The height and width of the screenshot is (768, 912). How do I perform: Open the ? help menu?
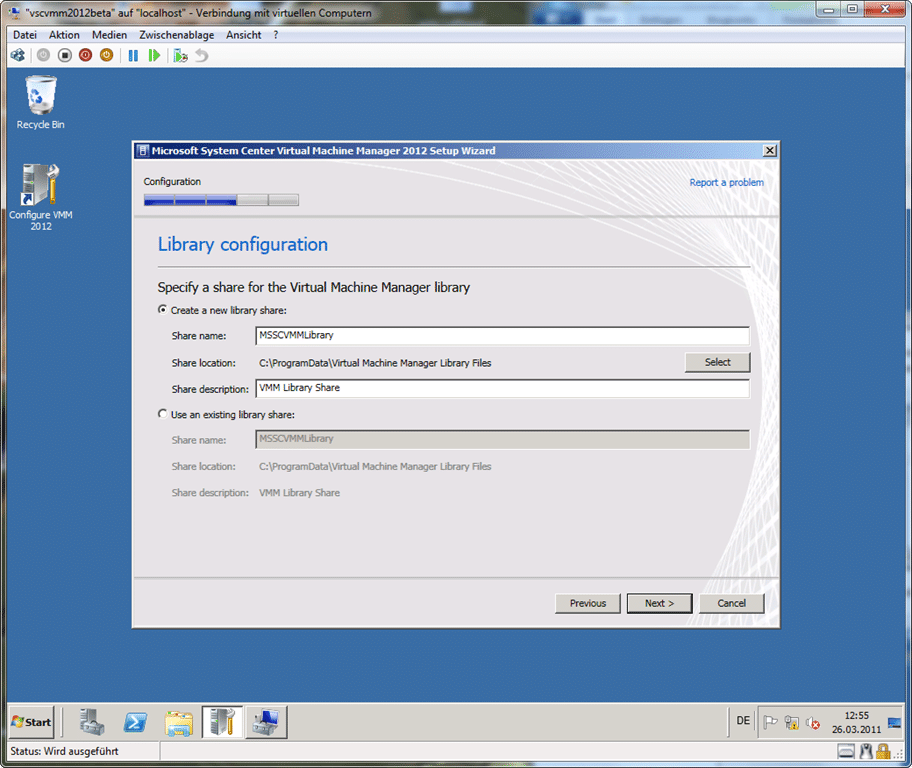click(276, 35)
